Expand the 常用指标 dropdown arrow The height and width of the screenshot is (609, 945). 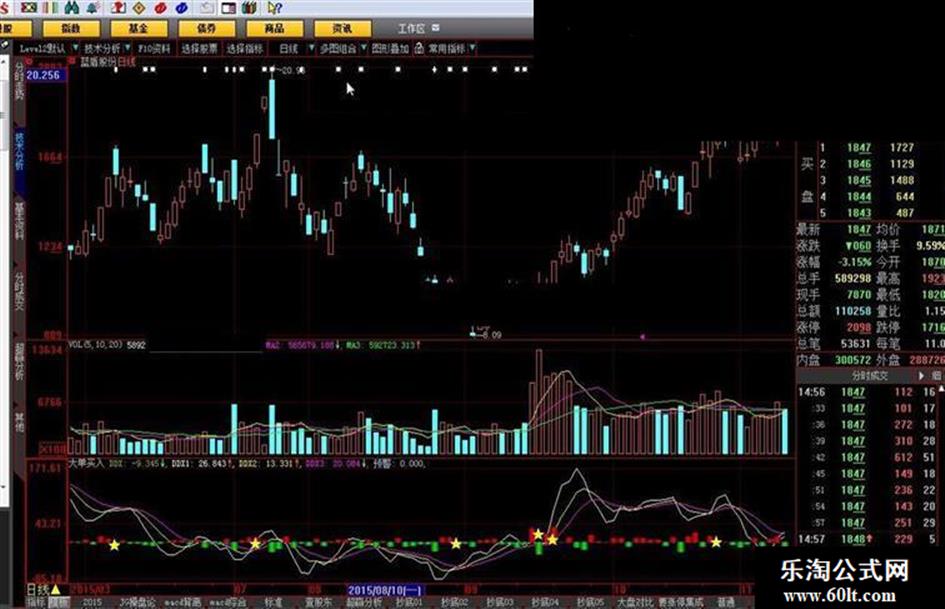(472, 48)
